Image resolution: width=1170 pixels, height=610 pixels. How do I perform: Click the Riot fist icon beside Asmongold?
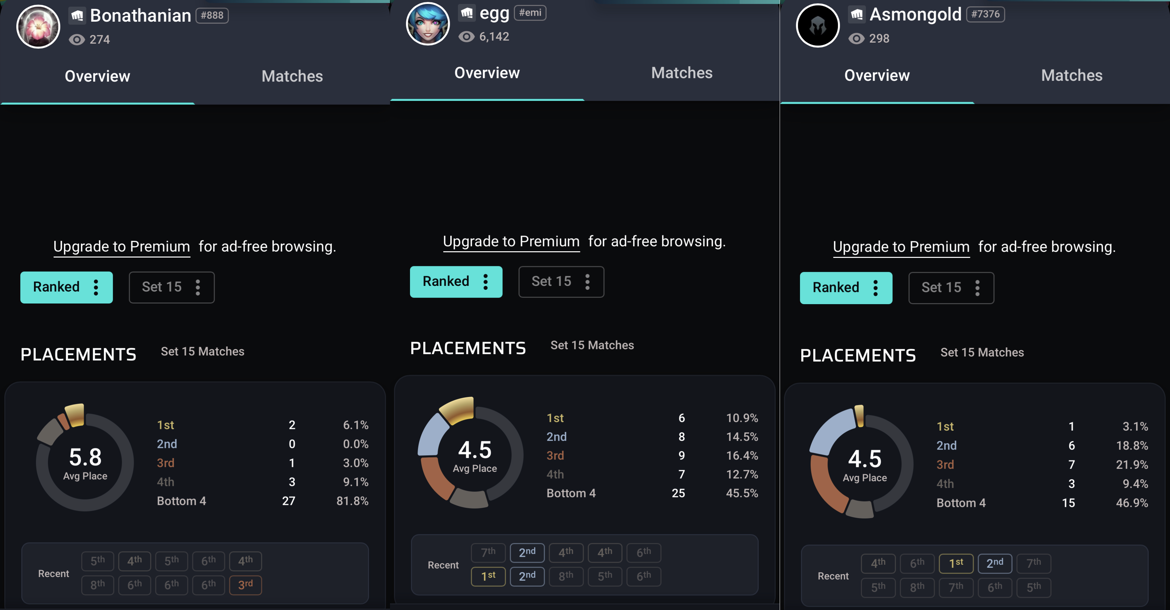[857, 14]
